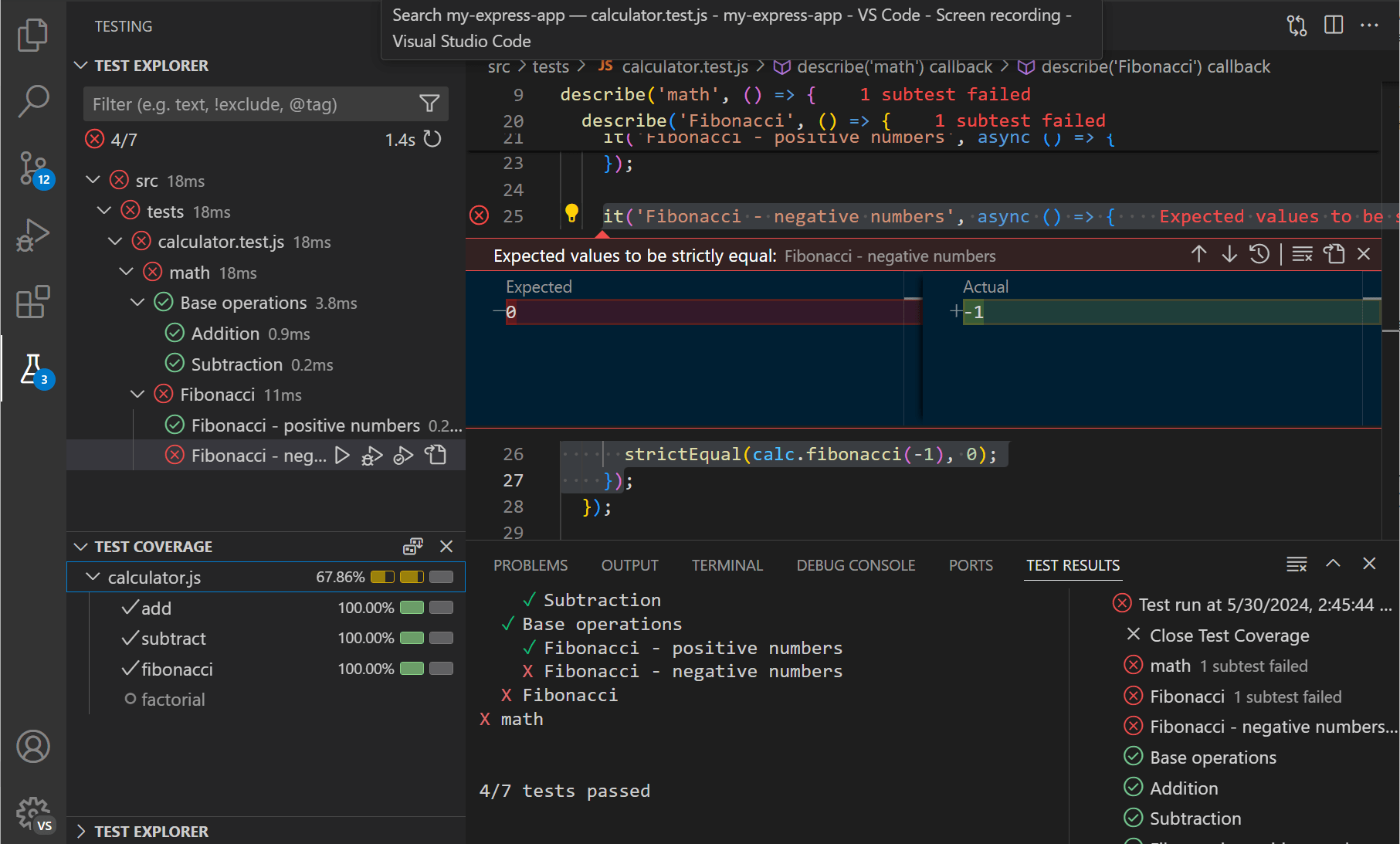Maximize the panel with the chevron up
Image resolution: width=1400 pixels, height=844 pixels.
click(1333, 564)
